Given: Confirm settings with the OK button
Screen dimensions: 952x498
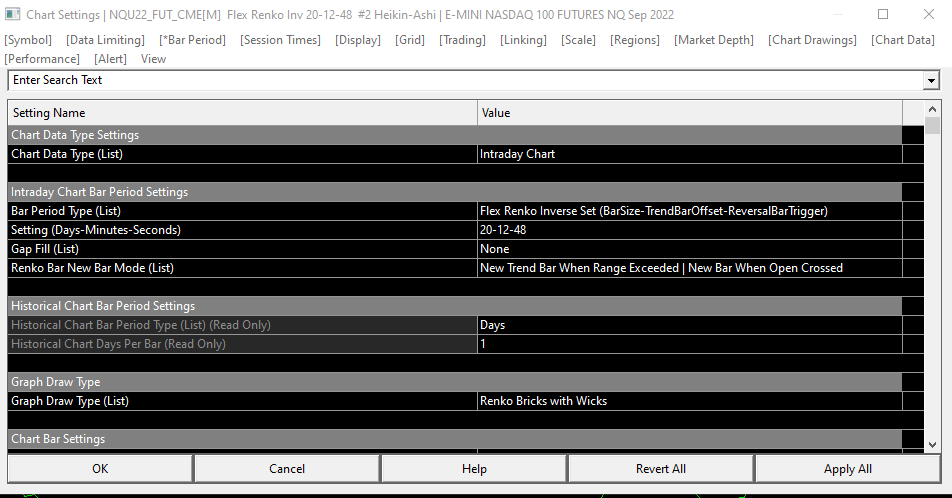Looking at the screenshot, I should click(100, 469).
